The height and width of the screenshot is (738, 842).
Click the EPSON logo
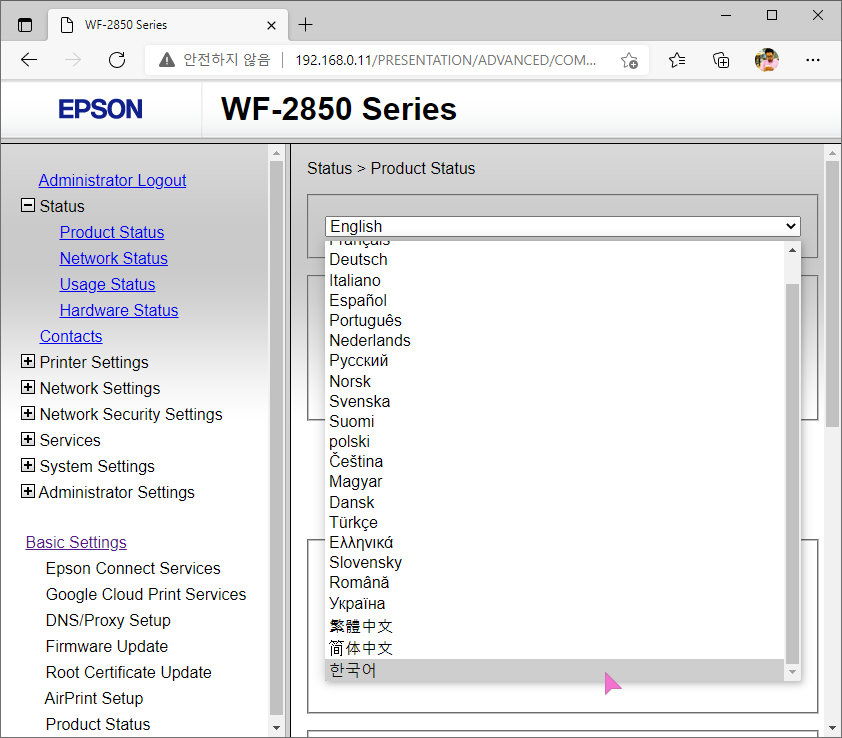point(100,109)
